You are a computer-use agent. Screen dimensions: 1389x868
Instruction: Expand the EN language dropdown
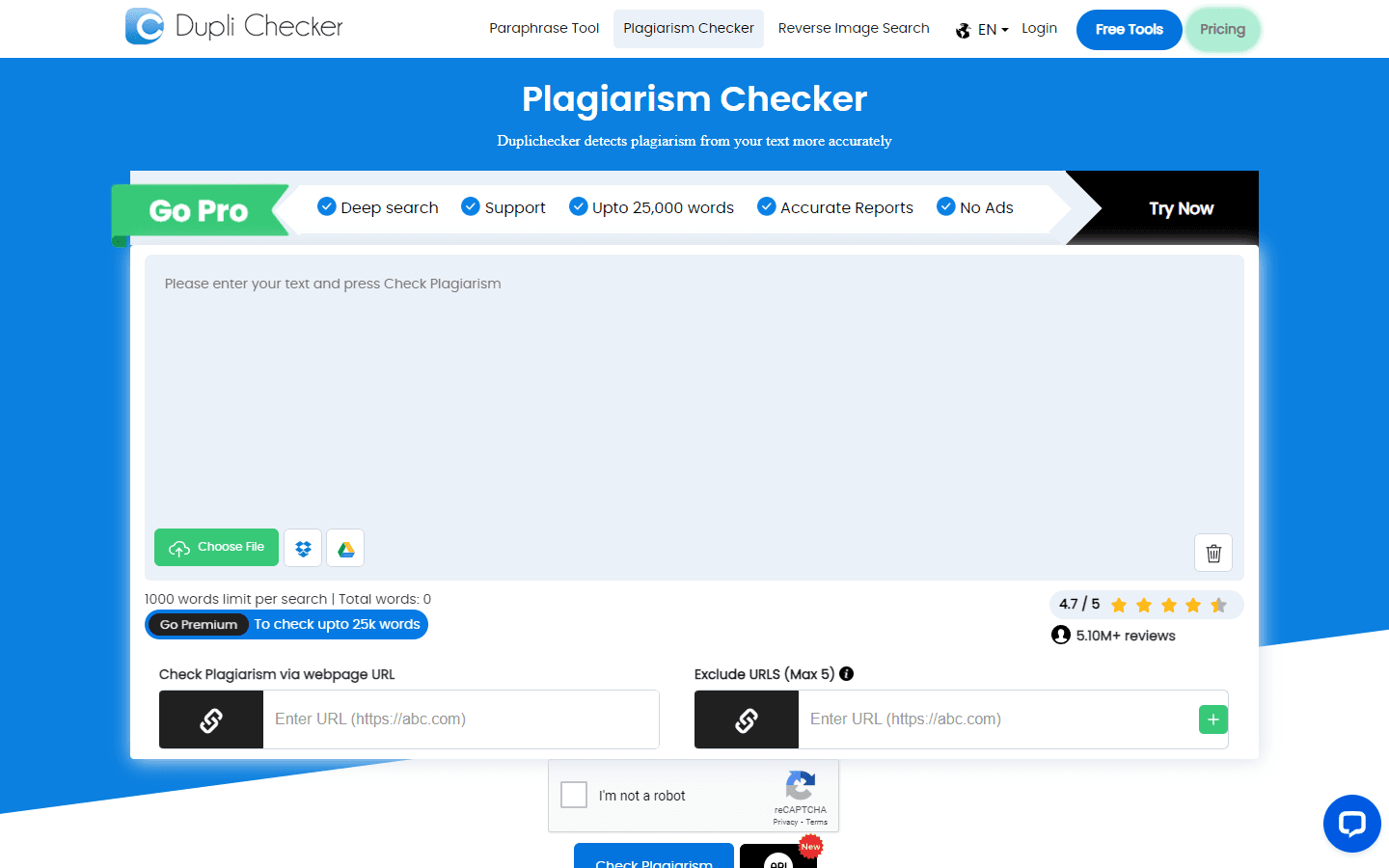point(993,30)
